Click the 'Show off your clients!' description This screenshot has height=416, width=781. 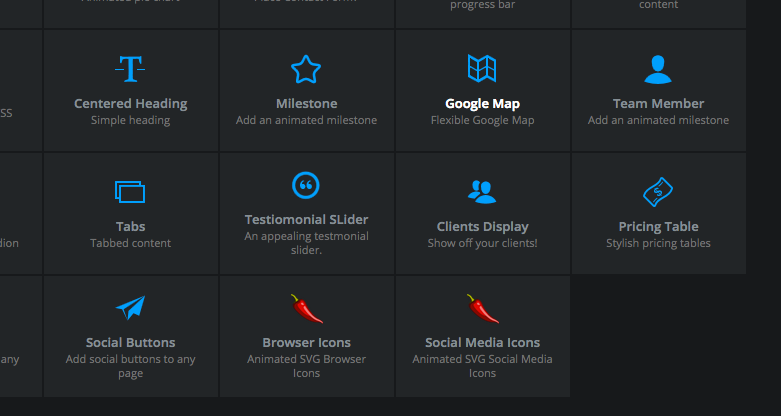[482, 243]
